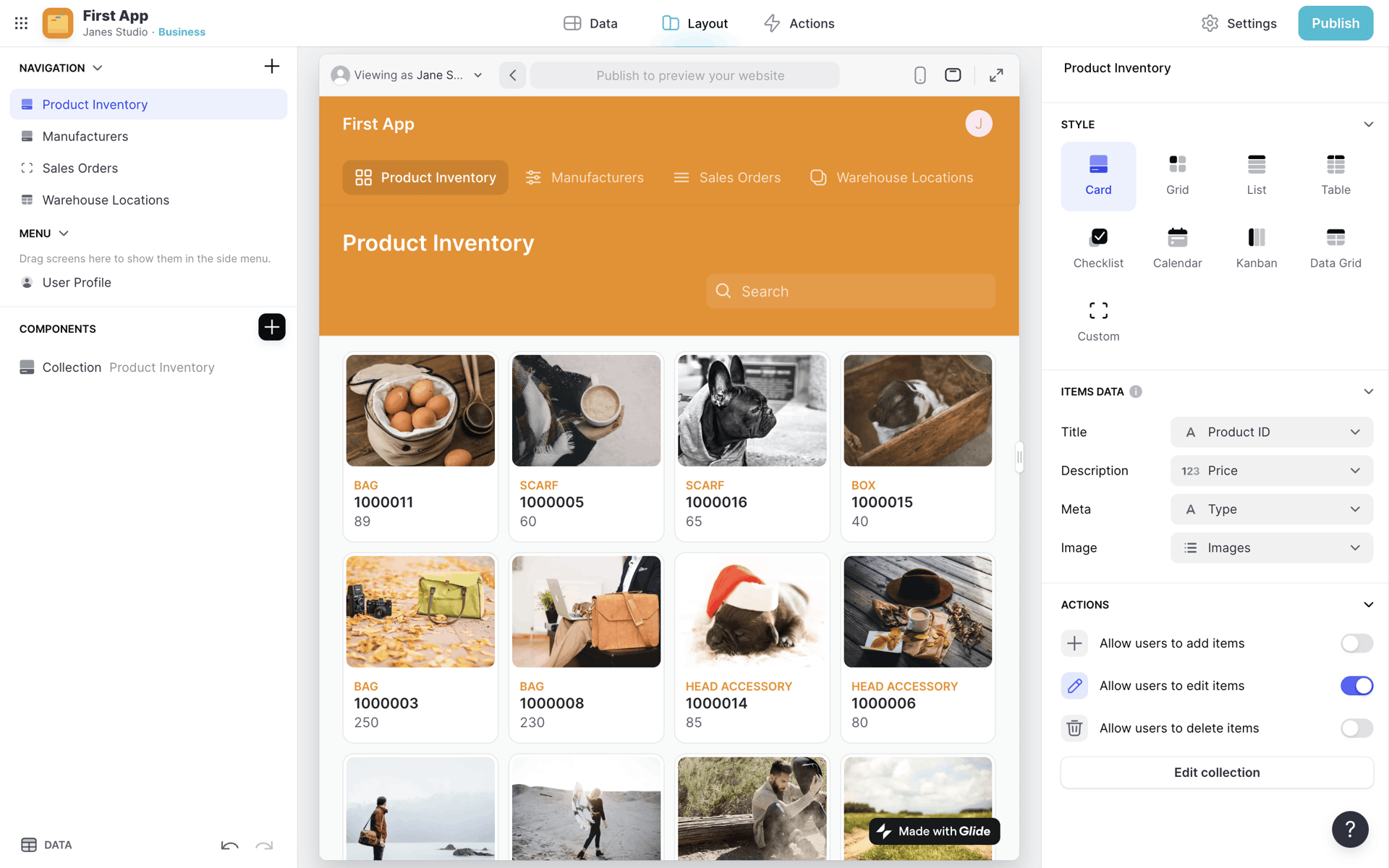This screenshot has width=1389, height=868.
Task: Collapse the ITEMS DATA section
Action: coord(1368,391)
